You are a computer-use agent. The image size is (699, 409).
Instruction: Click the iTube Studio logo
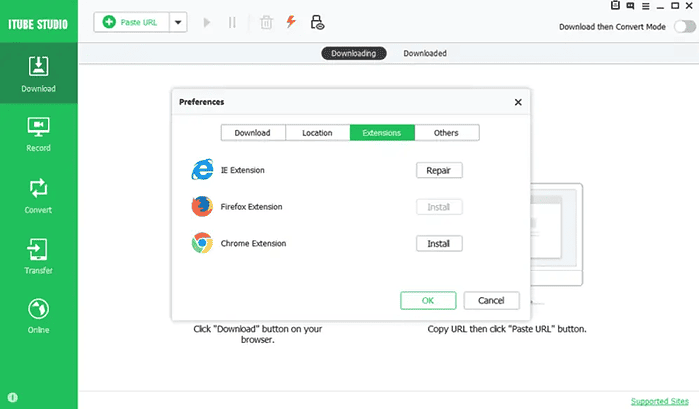click(x=38, y=24)
